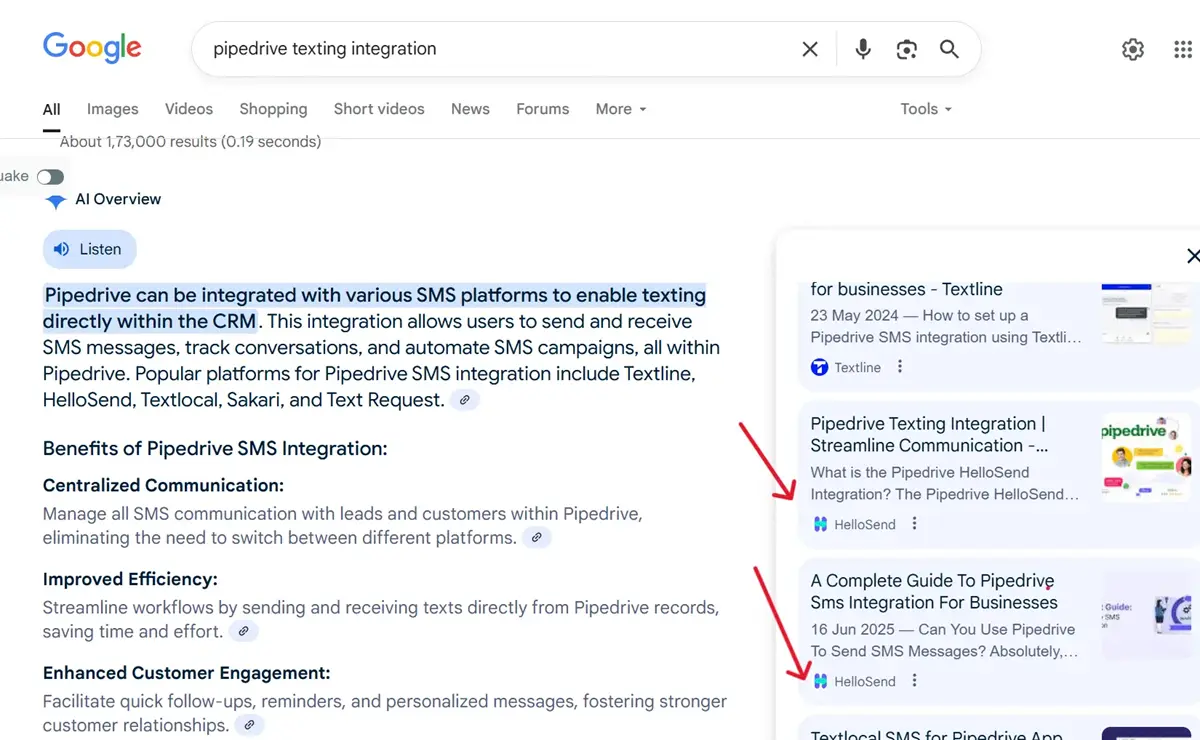This screenshot has width=1200, height=740.
Task: Clear the search query text
Action: click(x=810, y=49)
